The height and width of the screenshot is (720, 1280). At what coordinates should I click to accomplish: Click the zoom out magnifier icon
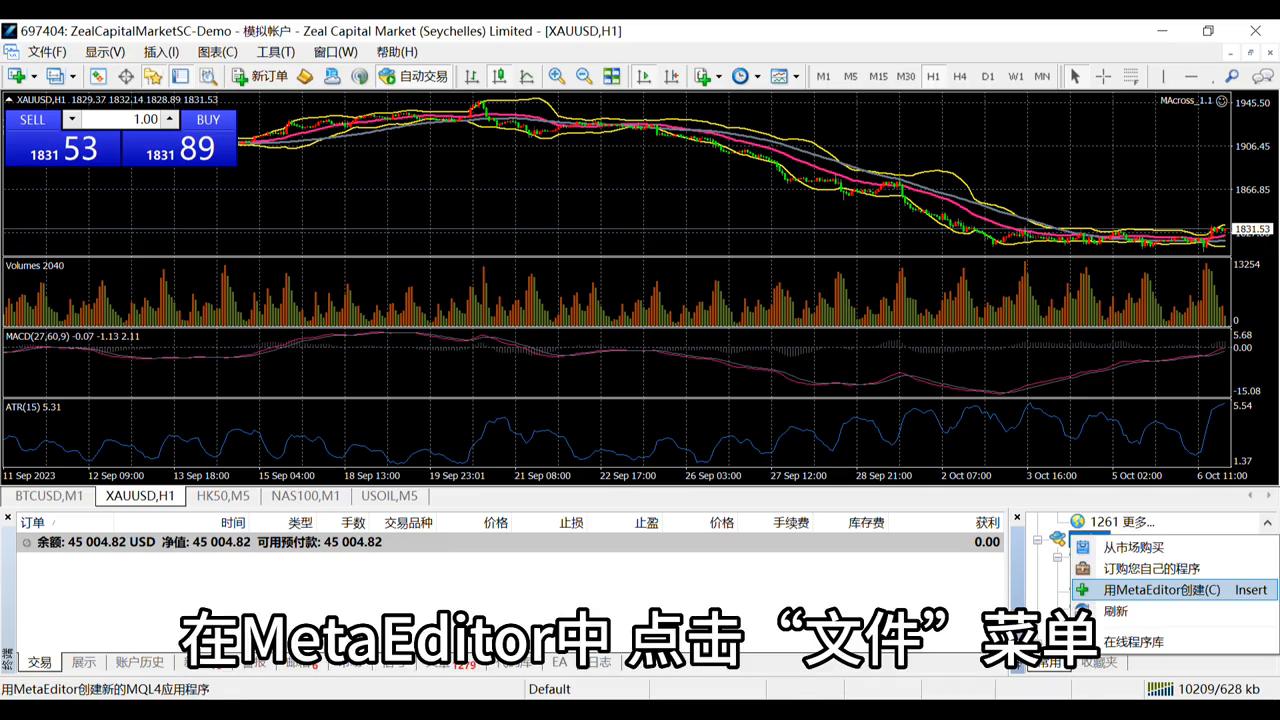point(584,76)
